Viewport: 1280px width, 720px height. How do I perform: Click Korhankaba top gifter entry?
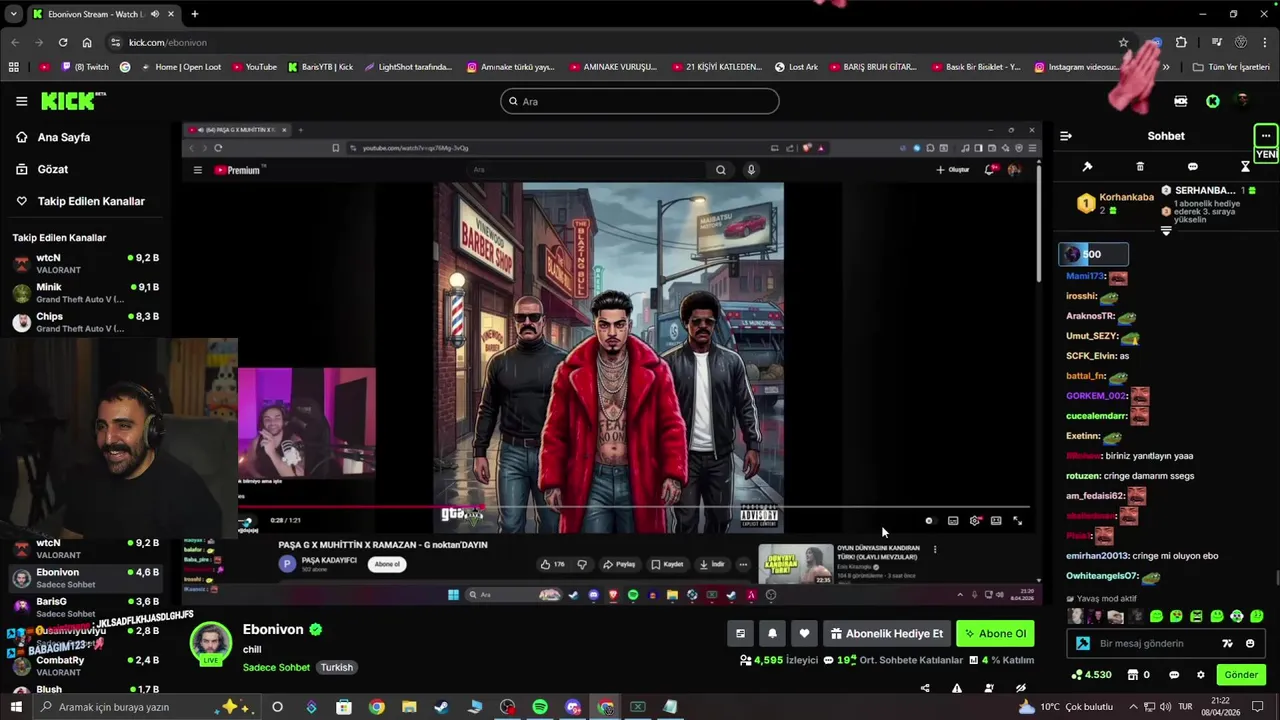[1115, 203]
